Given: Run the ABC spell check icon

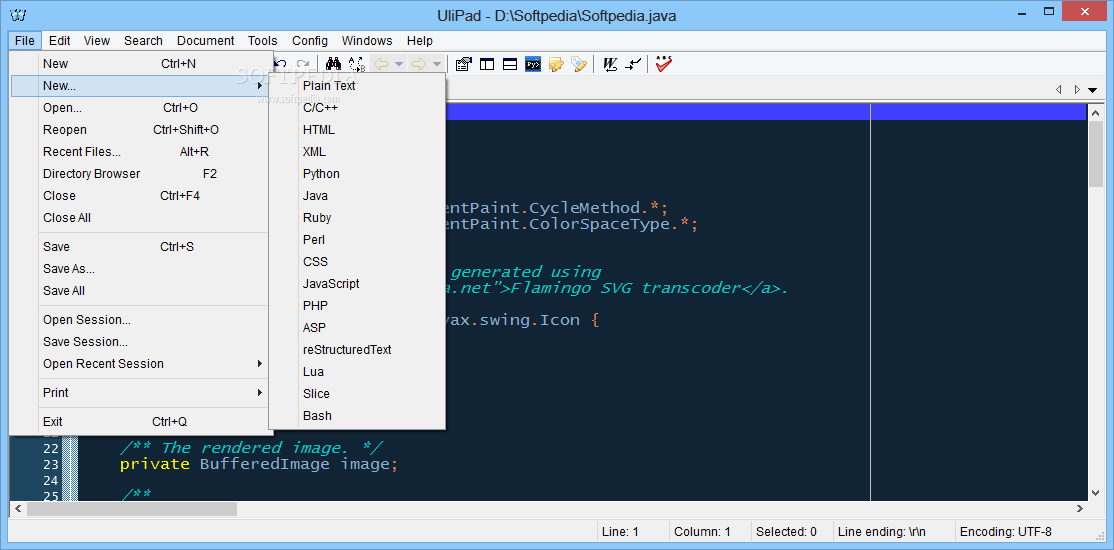Looking at the screenshot, I should (664, 64).
